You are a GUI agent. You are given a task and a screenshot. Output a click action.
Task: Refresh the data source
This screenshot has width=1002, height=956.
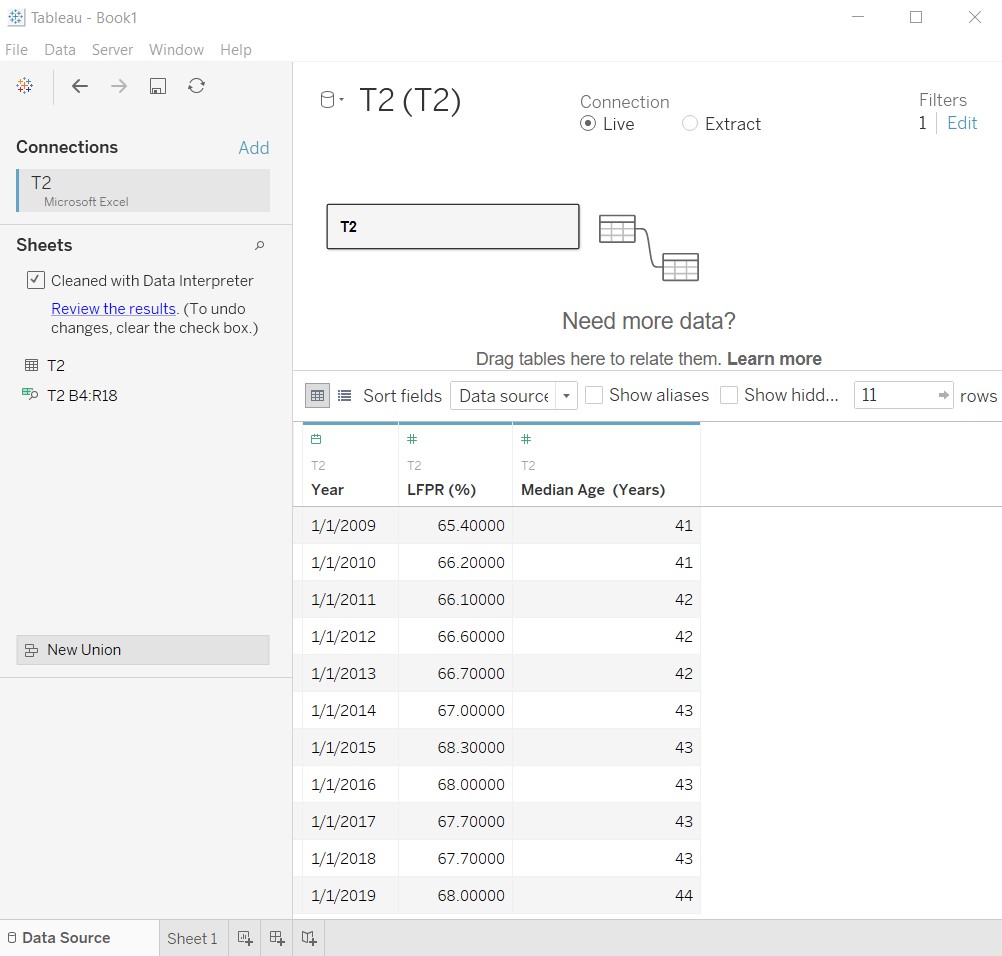click(196, 86)
